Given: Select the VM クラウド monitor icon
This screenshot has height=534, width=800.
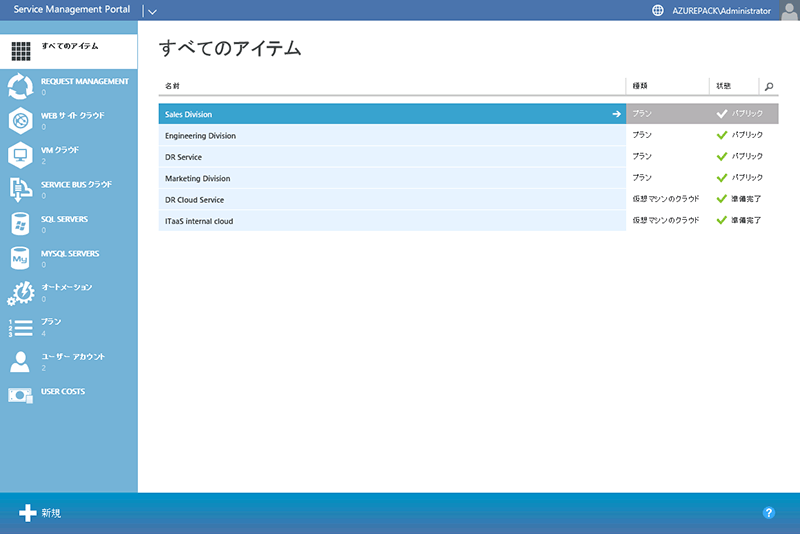Looking at the screenshot, I should (21, 155).
